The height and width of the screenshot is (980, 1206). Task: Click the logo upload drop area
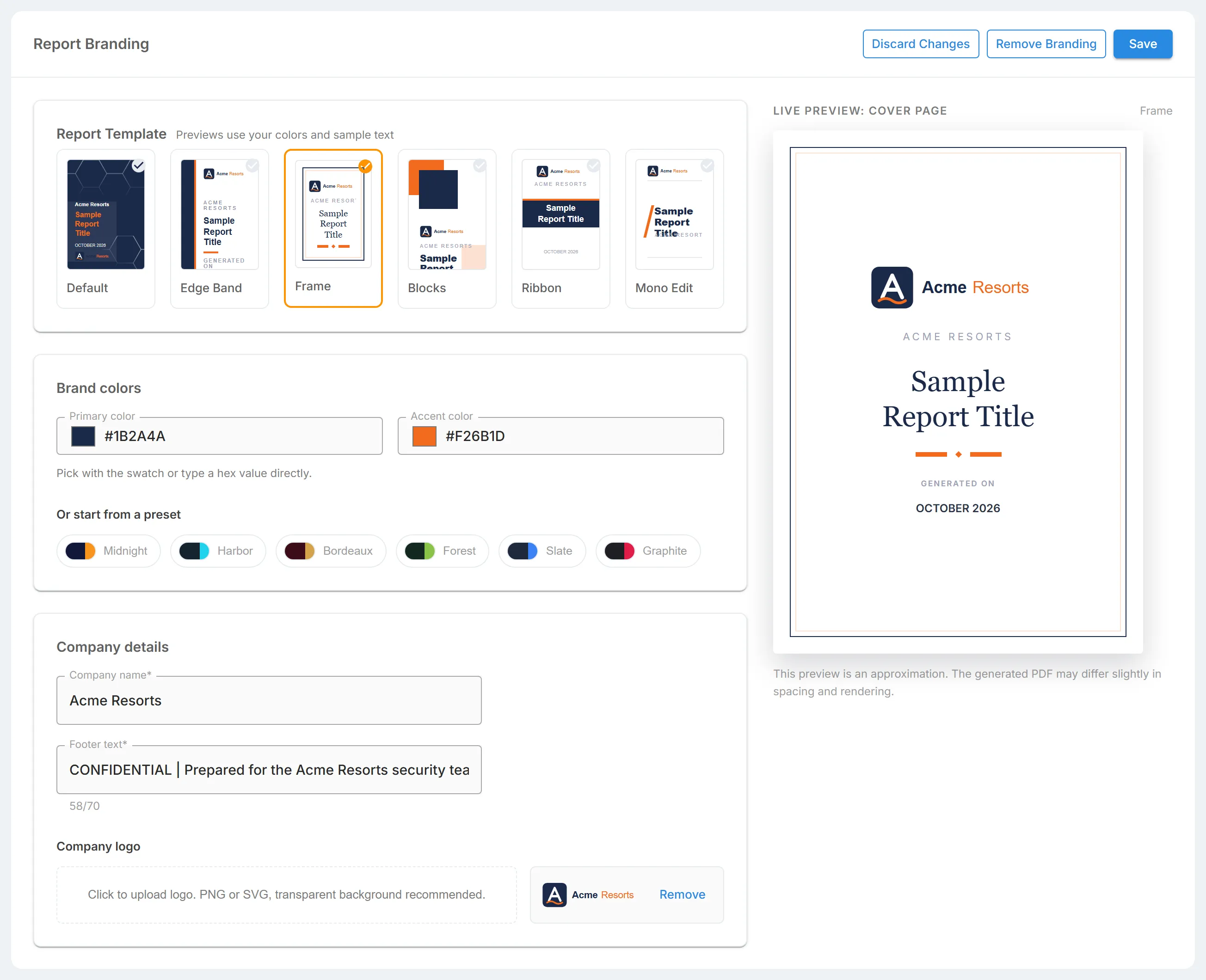286,895
